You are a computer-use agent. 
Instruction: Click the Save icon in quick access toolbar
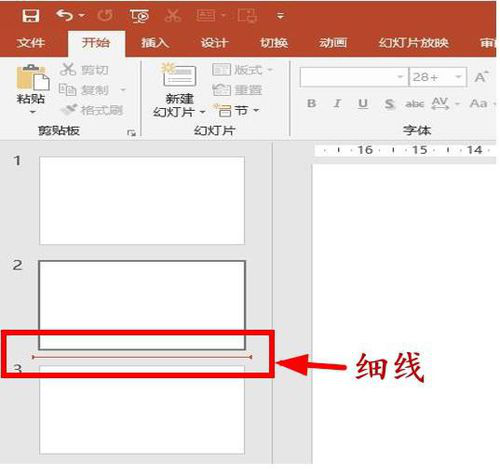pyautogui.click(x=31, y=15)
